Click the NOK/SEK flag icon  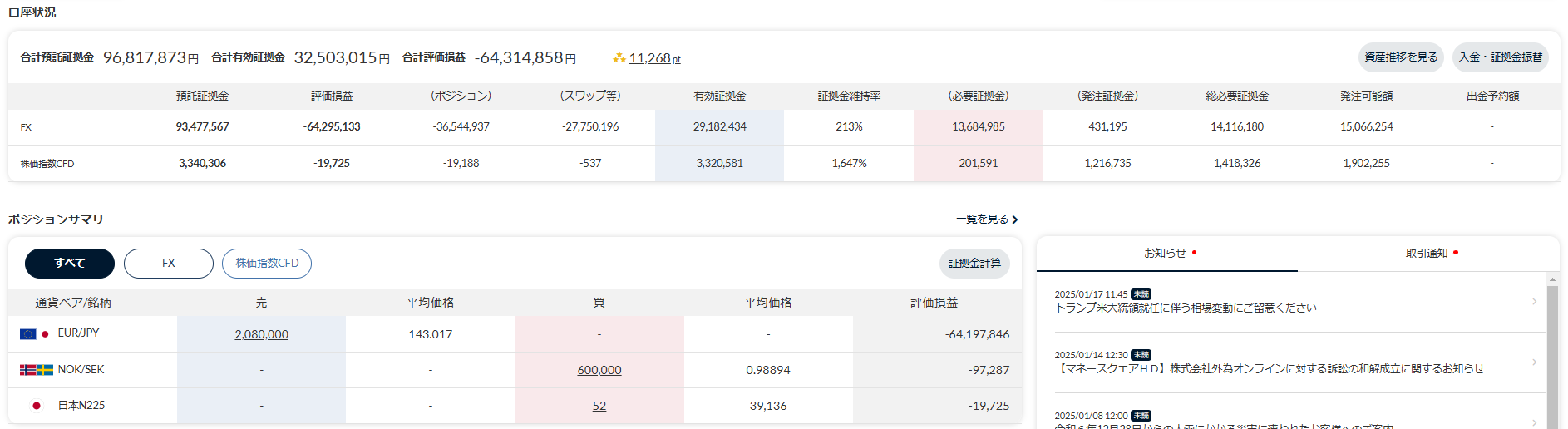pyautogui.click(x=37, y=370)
